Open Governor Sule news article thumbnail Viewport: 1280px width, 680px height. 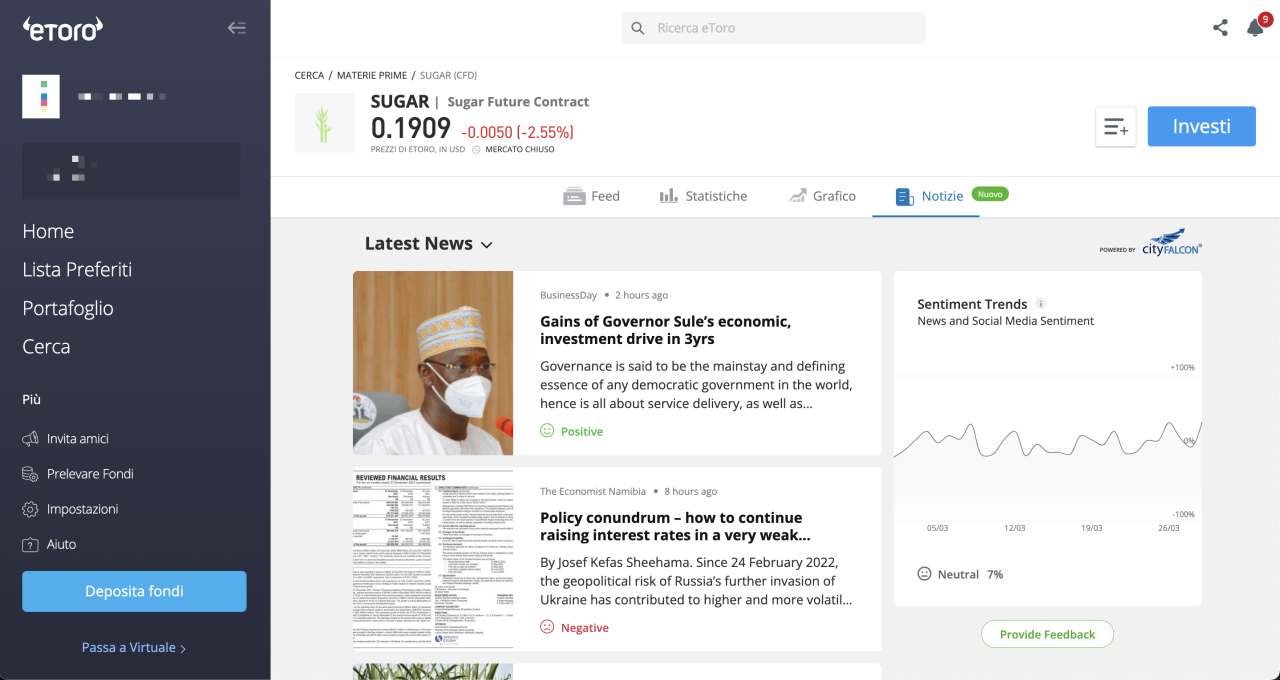(432, 363)
